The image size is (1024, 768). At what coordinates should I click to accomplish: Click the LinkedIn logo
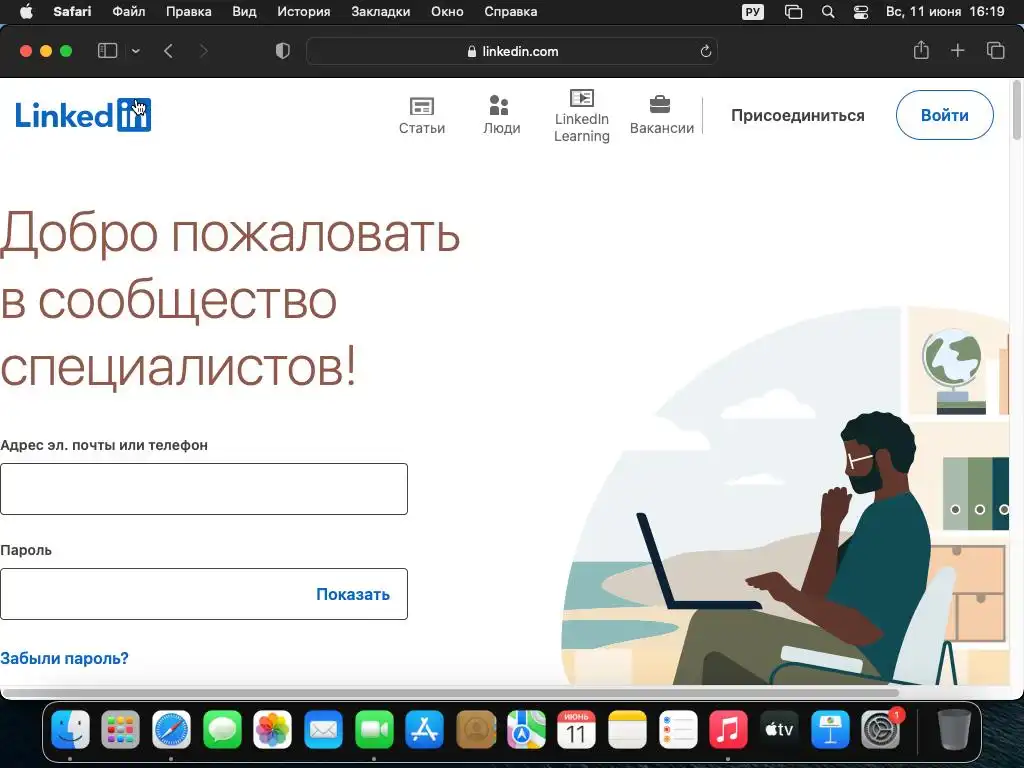coord(83,115)
